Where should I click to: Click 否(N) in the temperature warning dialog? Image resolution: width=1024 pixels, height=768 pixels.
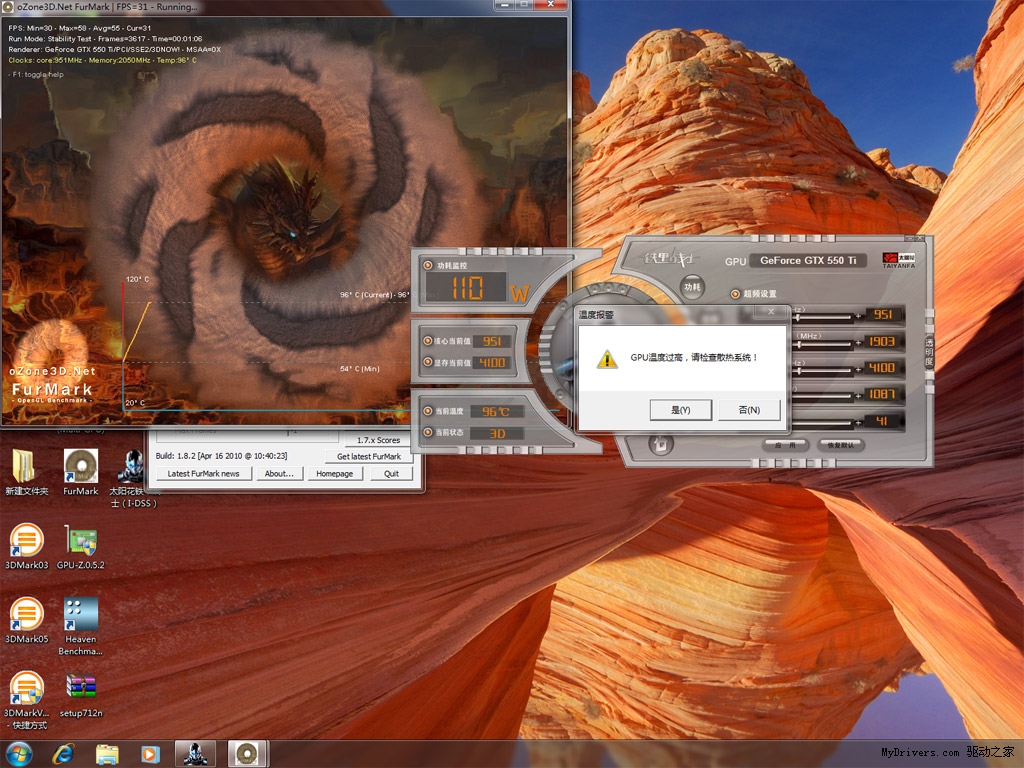tap(749, 410)
